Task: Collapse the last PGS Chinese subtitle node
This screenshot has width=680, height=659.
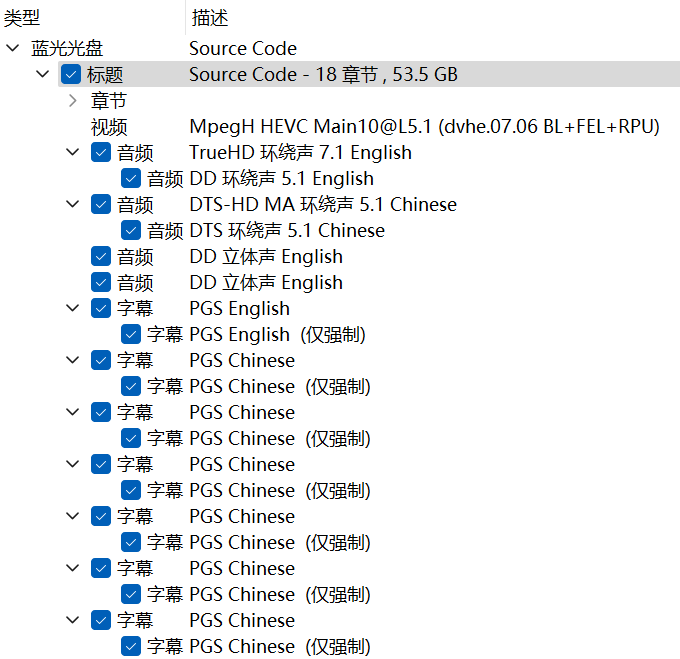Action: pos(72,620)
